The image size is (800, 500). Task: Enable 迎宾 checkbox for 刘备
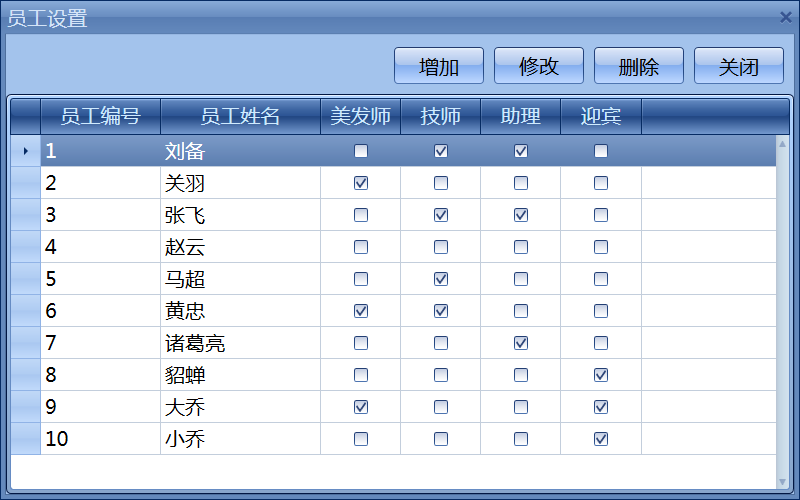[x=601, y=151]
